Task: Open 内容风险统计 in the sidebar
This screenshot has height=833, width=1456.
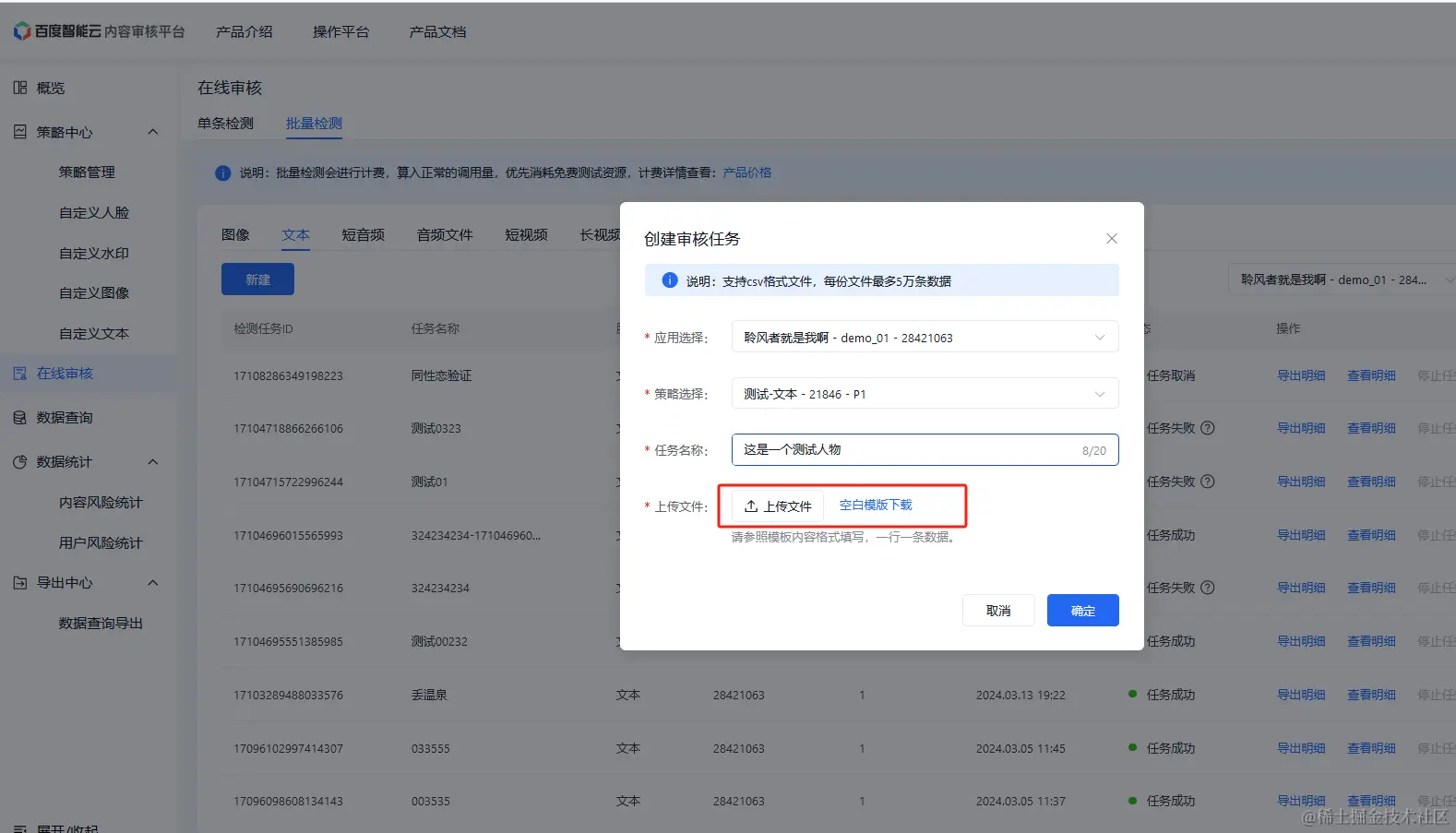Action: 101,503
